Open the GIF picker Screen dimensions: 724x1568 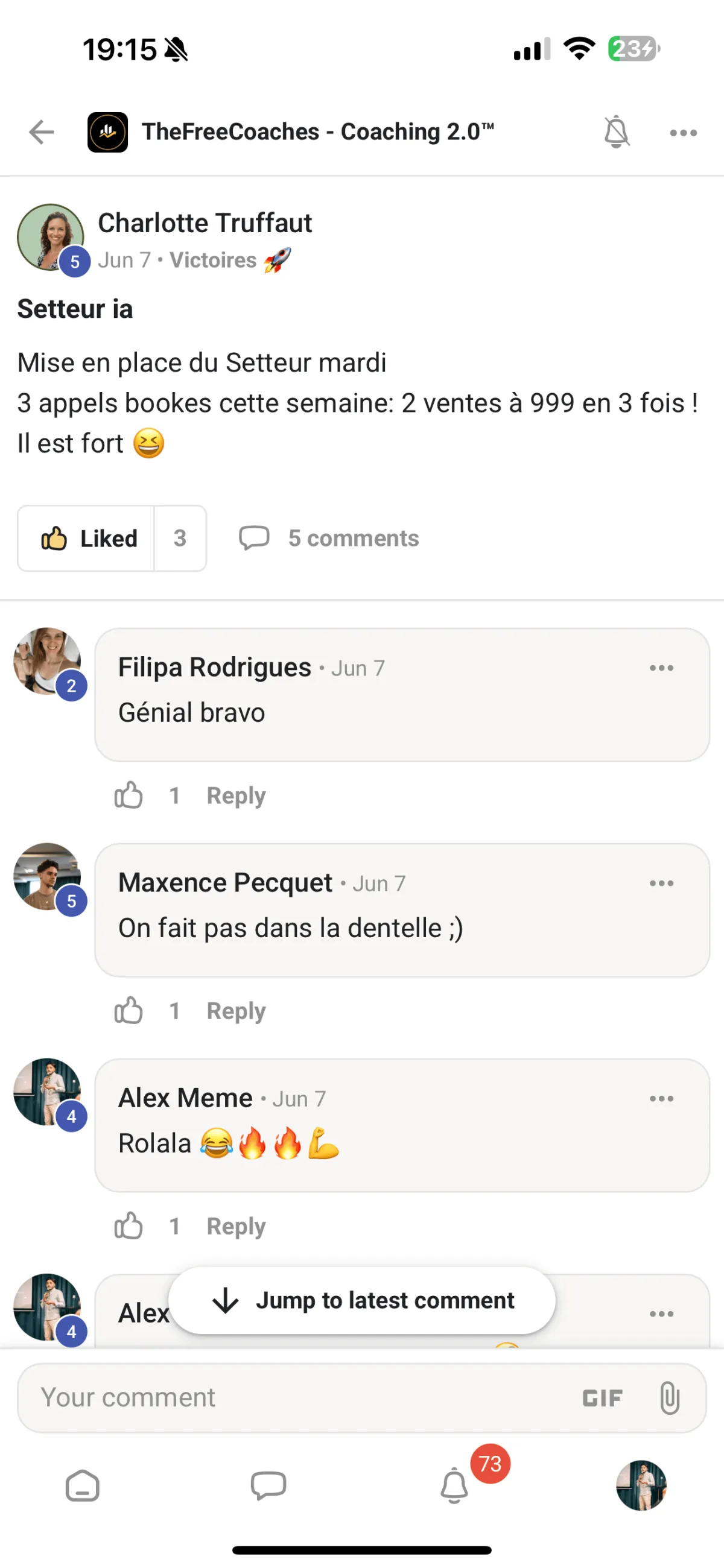[x=602, y=1398]
